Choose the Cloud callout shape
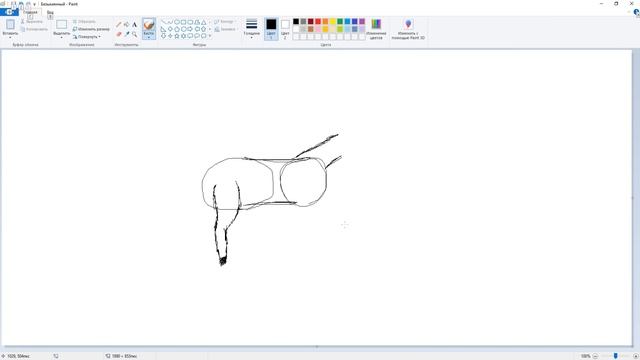Screen dimensions: 640x360 tap(203, 36)
